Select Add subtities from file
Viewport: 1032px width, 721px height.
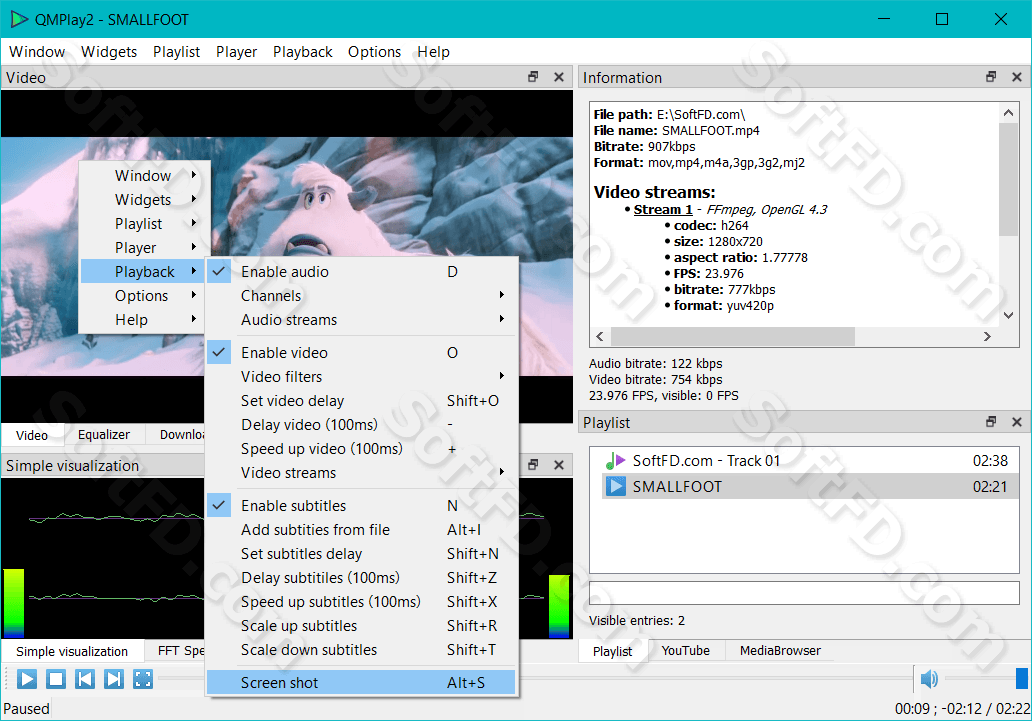361,529
